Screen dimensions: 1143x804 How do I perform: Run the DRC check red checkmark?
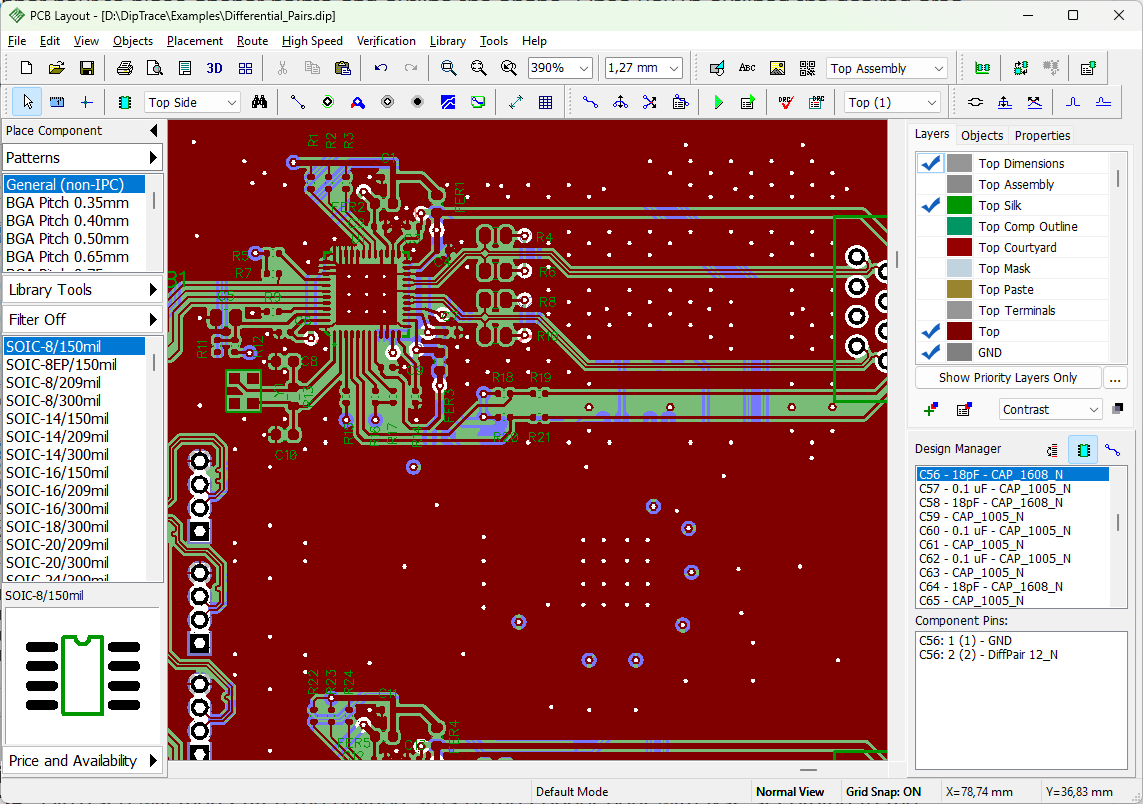point(786,102)
